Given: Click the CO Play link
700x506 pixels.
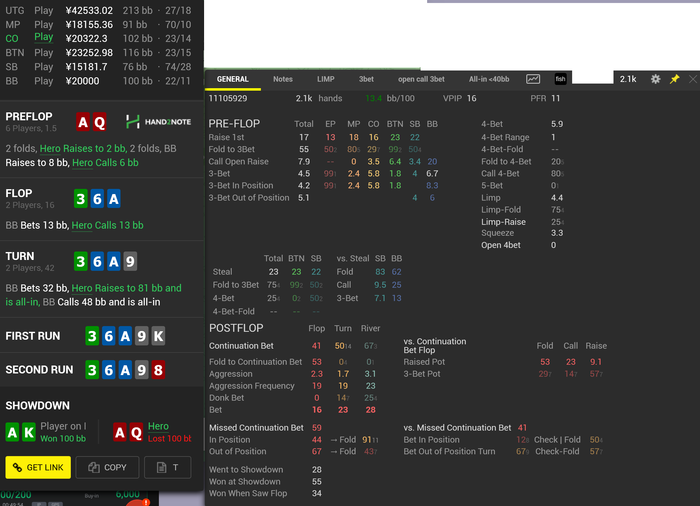Looking at the screenshot, I should pos(44,37).
